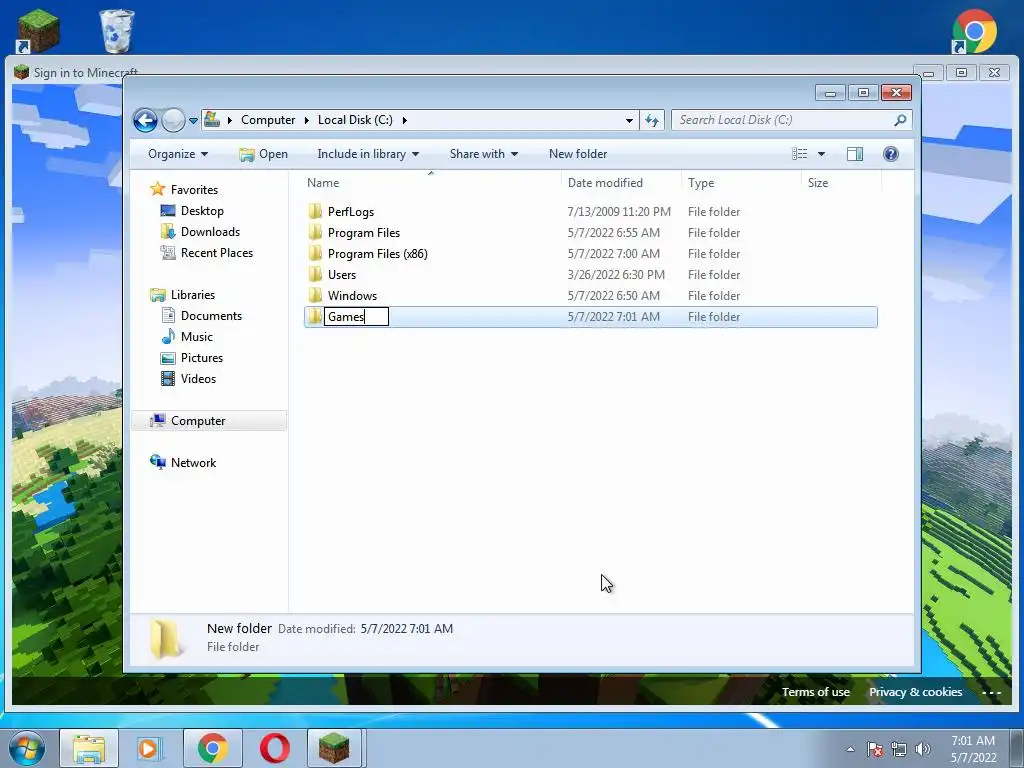This screenshot has height=768, width=1024.
Task: Open Action Center flag icon
Action: [x=875, y=749]
